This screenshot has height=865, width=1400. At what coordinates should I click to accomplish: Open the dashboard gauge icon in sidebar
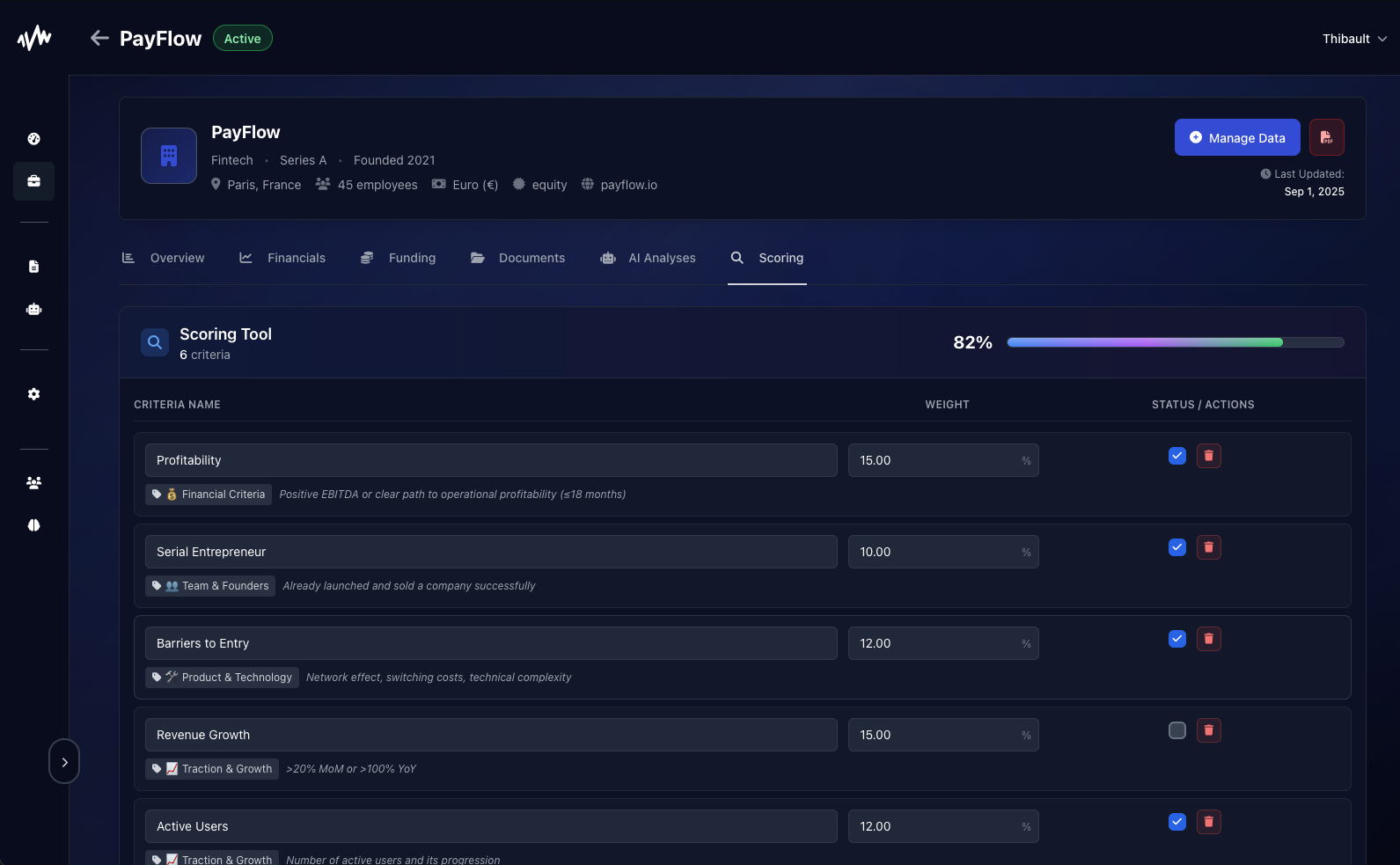point(34,139)
